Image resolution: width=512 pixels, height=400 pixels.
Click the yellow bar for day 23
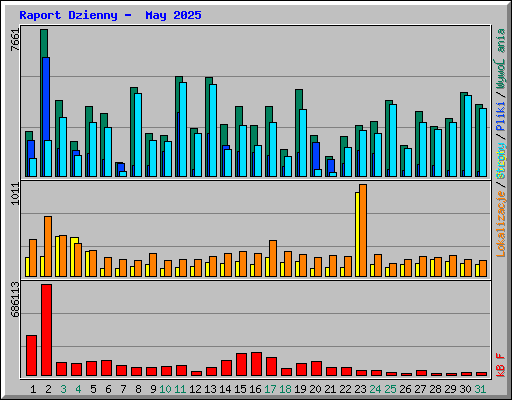tap(357, 234)
